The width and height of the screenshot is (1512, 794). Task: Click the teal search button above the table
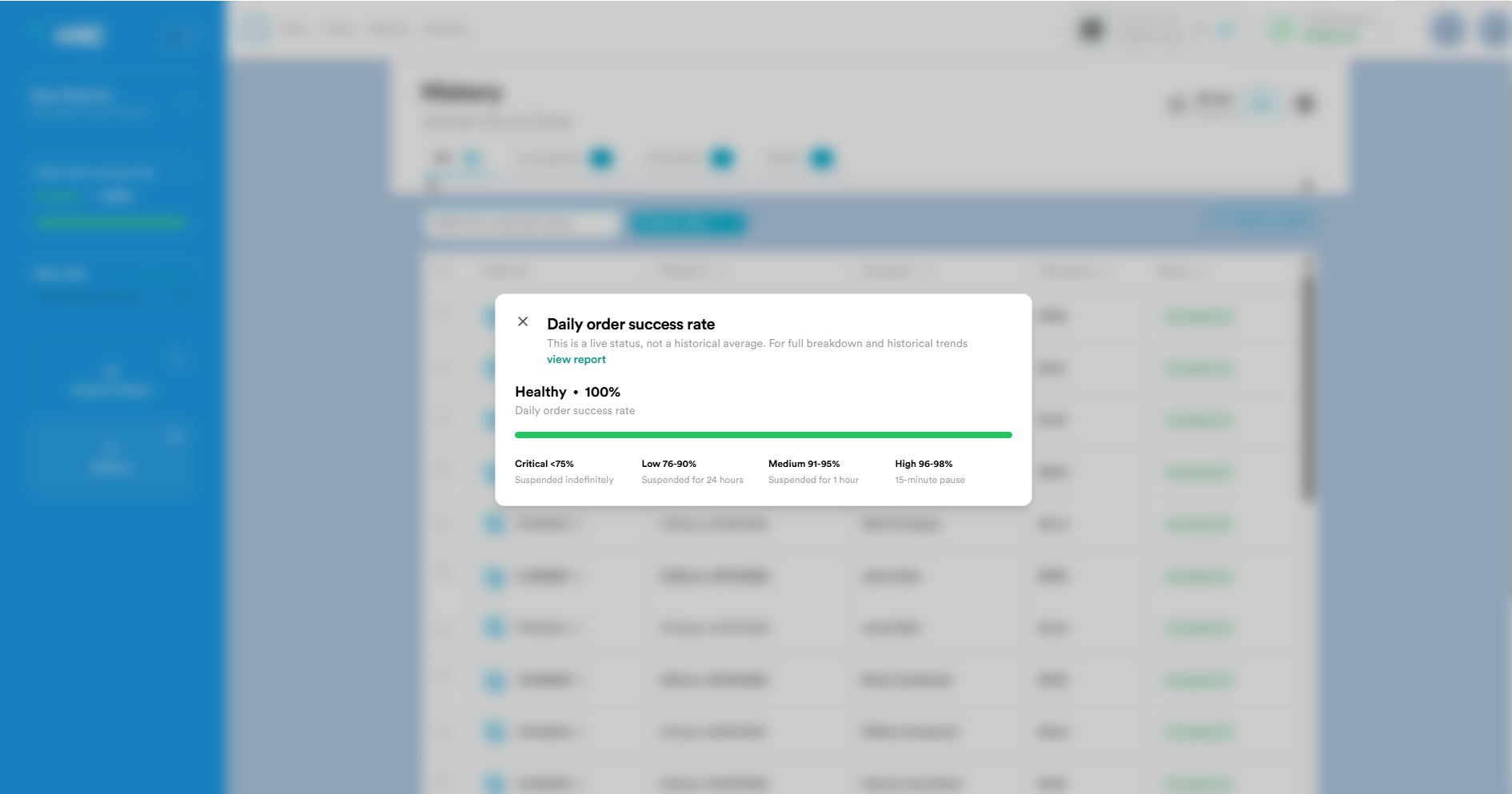click(x=688, y=224)
